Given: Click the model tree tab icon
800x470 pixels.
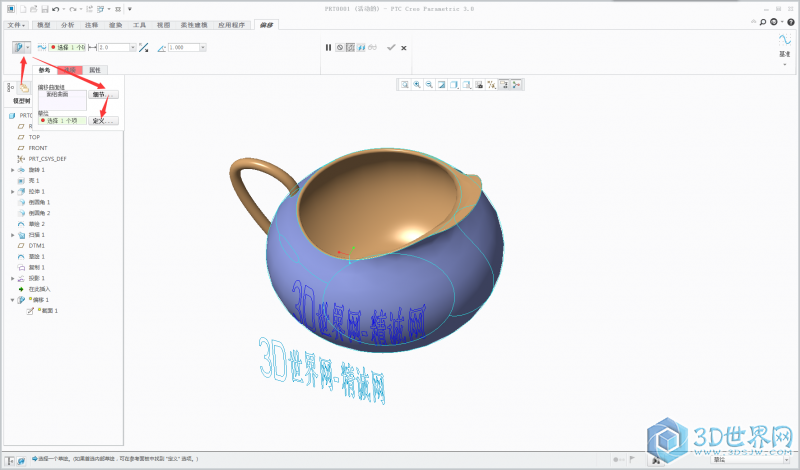Looking at the screenshot, I should point(10,88).
